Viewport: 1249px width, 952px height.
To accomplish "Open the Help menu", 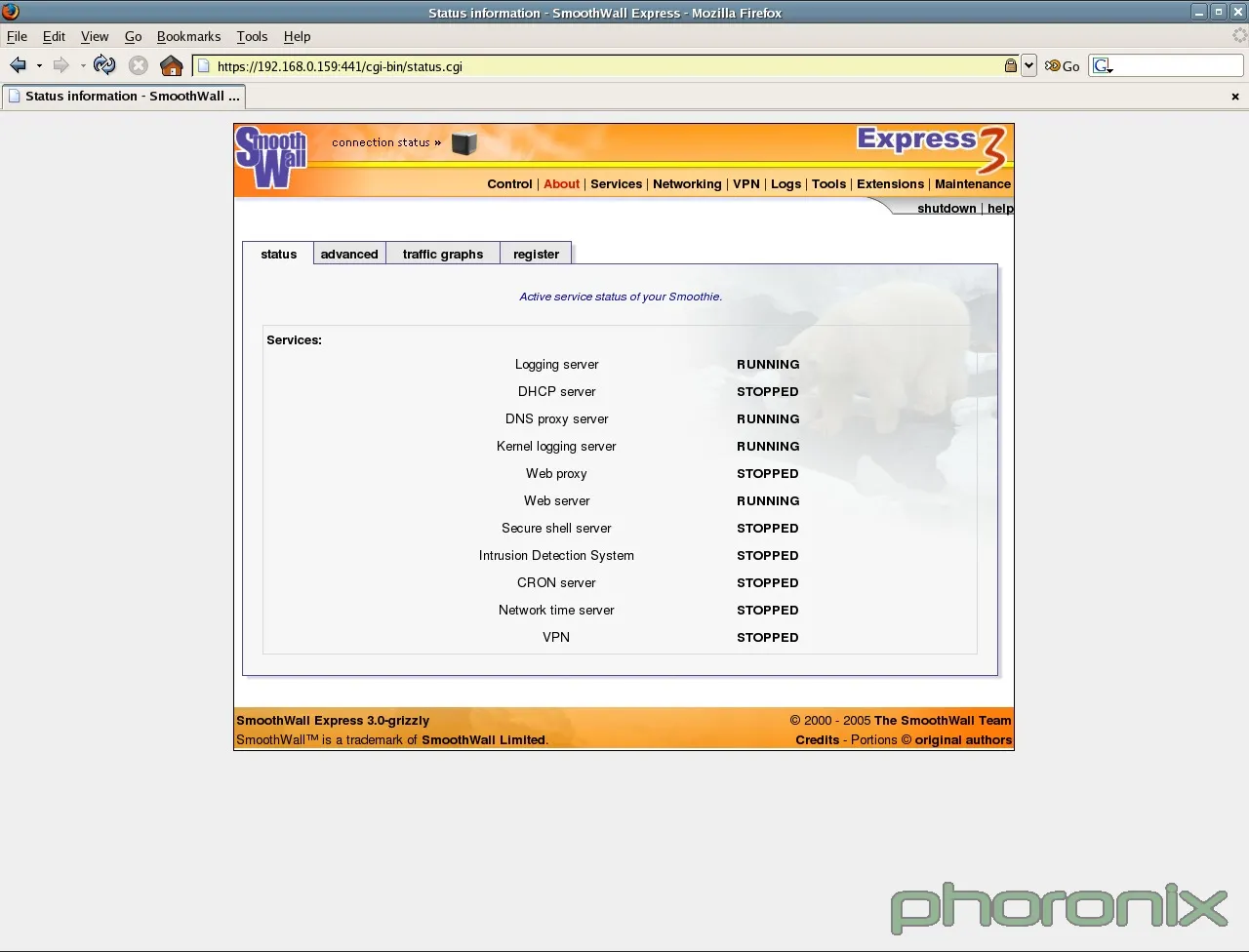I will coord(297,36).
